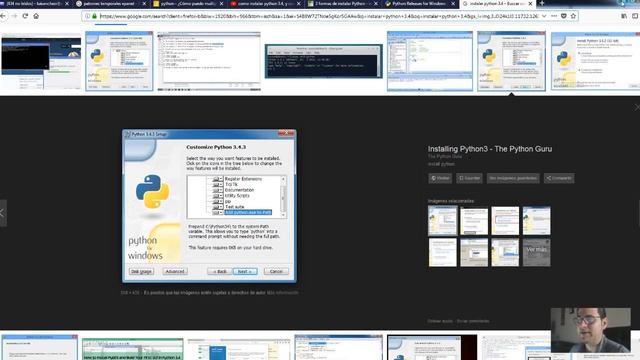Open selected Python Setup thumbnail above preview pointer
The width and height of the screenshot is (640, 360).
point(511,61)
